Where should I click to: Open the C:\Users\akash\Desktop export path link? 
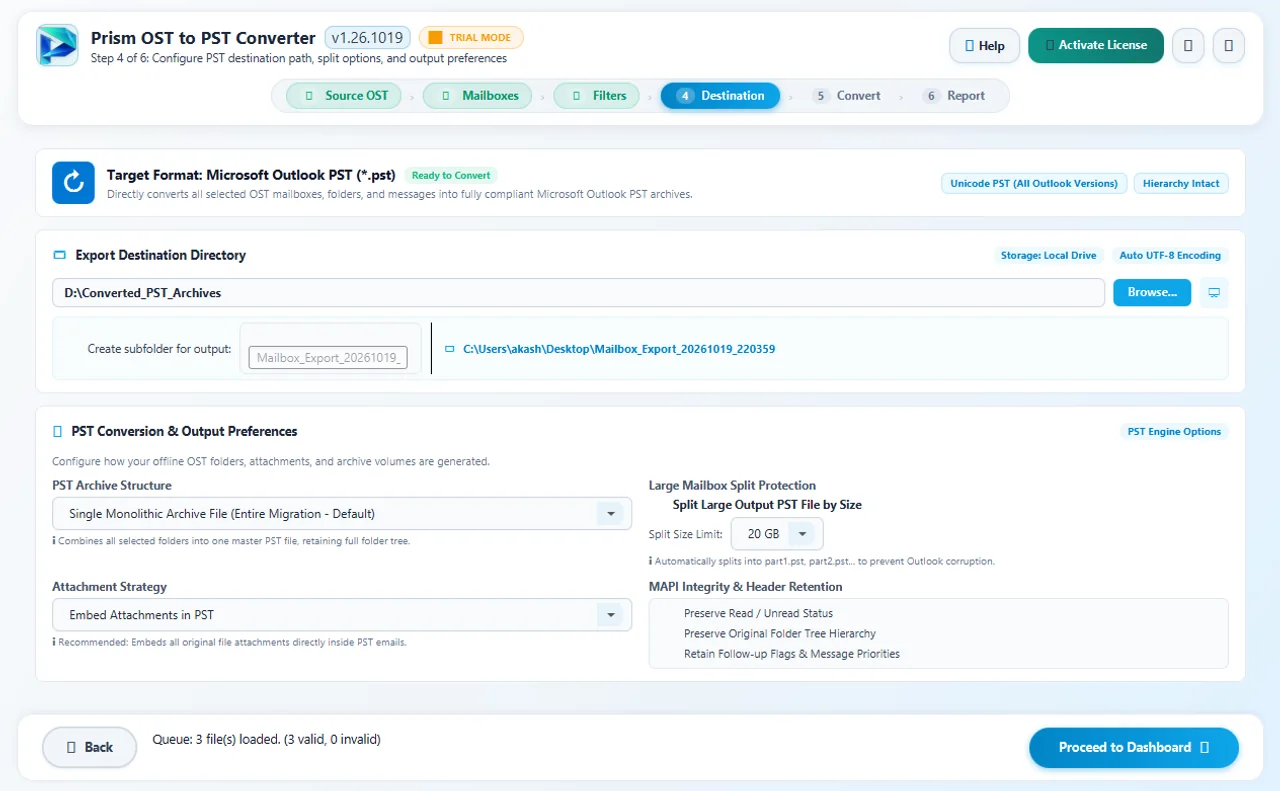(x=619, y=349)
